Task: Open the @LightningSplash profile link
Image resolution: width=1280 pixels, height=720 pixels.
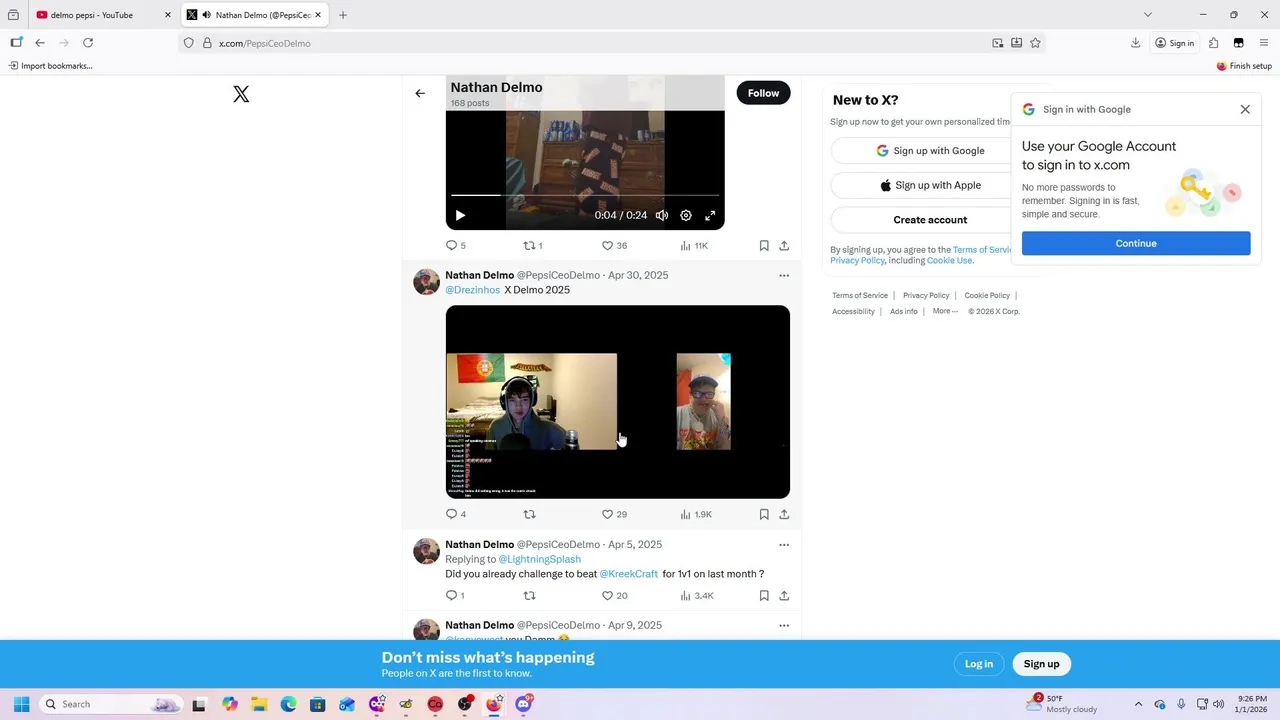Action: tap(539, 559)
